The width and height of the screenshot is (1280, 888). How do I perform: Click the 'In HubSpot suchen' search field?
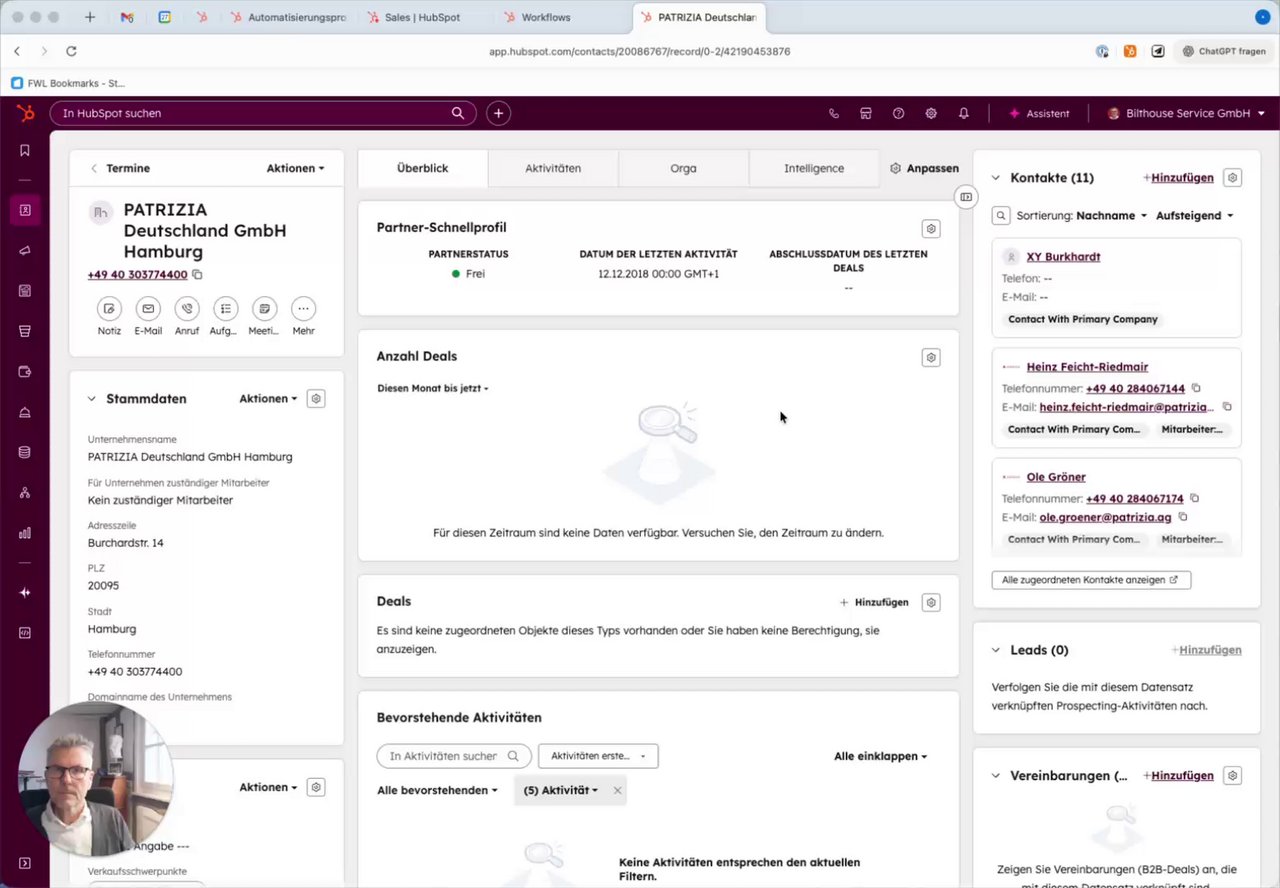pos(264,113)
